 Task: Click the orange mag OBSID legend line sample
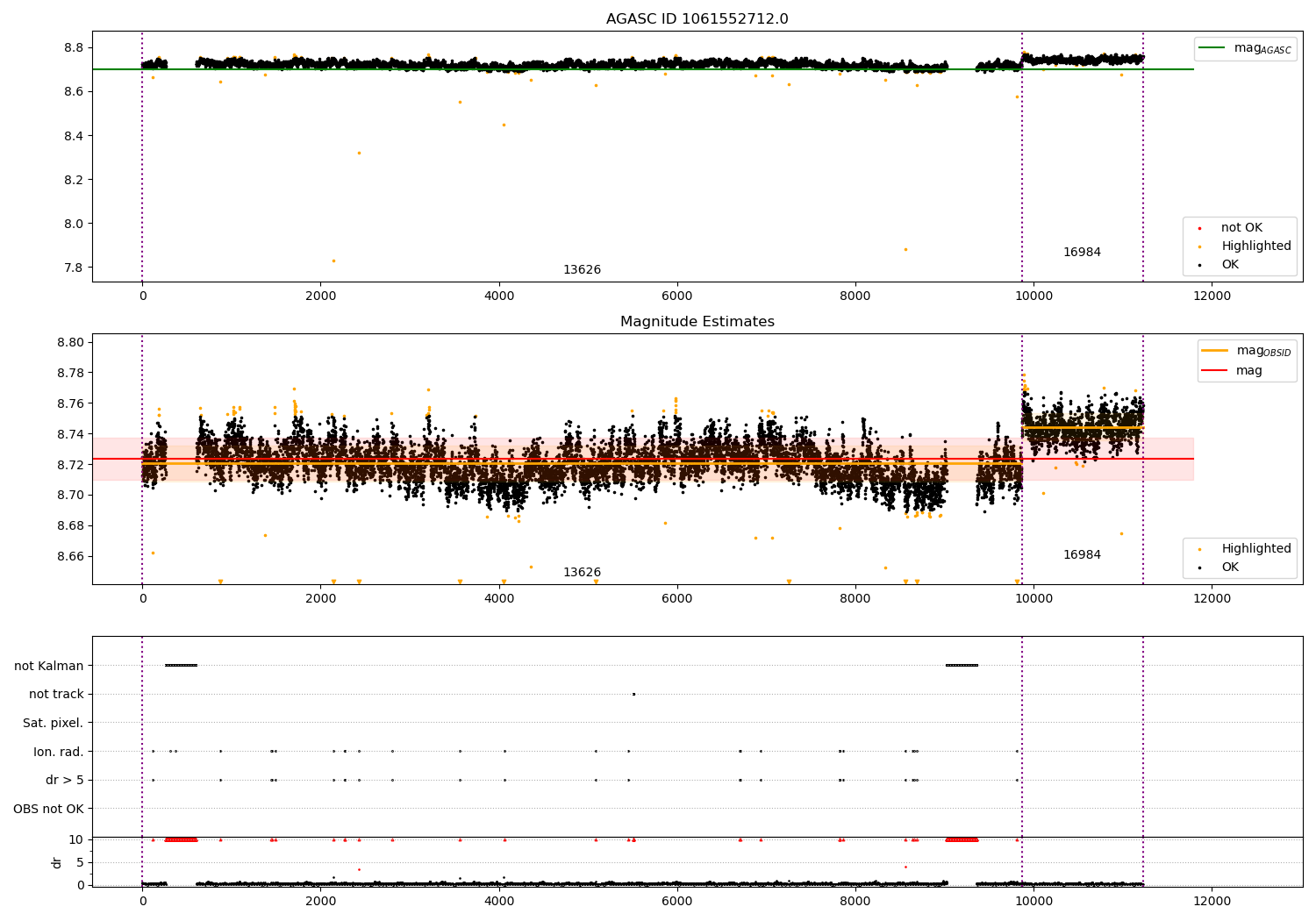1214,351
